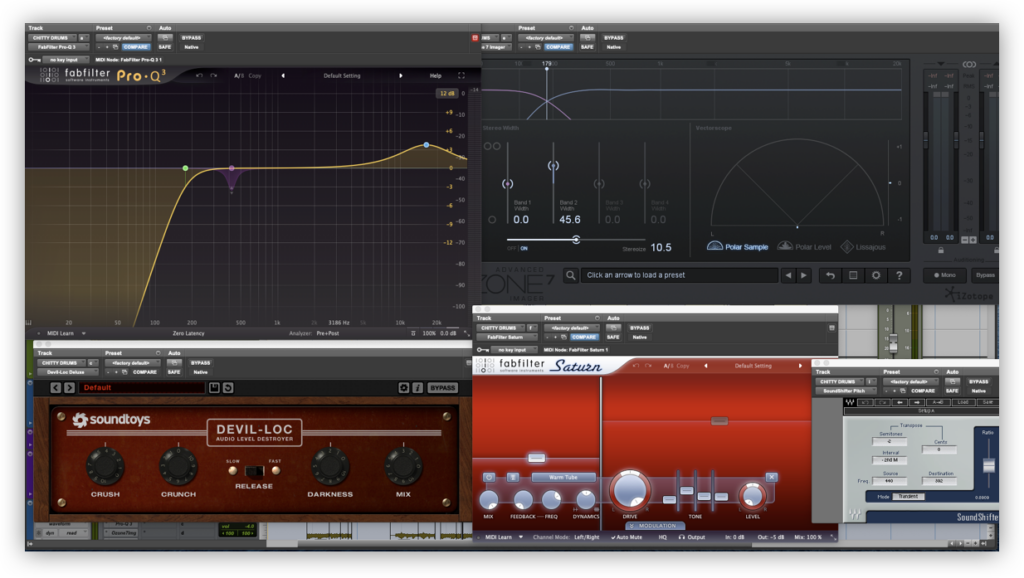This screenshot has height=578, width=1024.
Task: Open the Pro-Q 3 Help menu
Action: click(436, 76)
